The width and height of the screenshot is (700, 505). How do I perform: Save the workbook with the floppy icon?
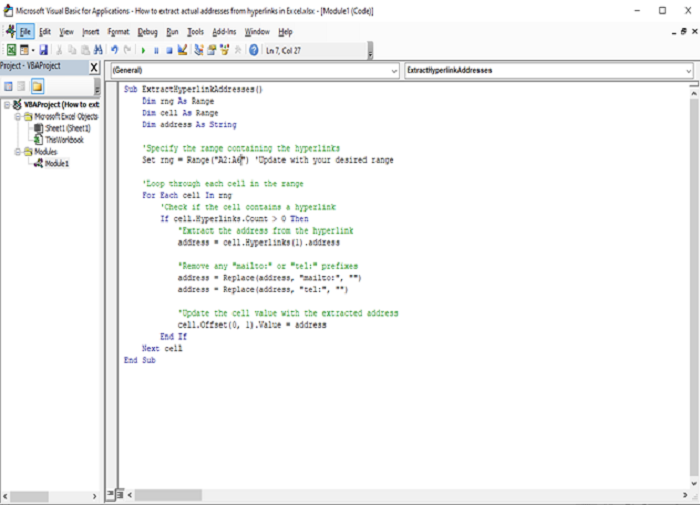pyautogui.click(x=43, y=50)
